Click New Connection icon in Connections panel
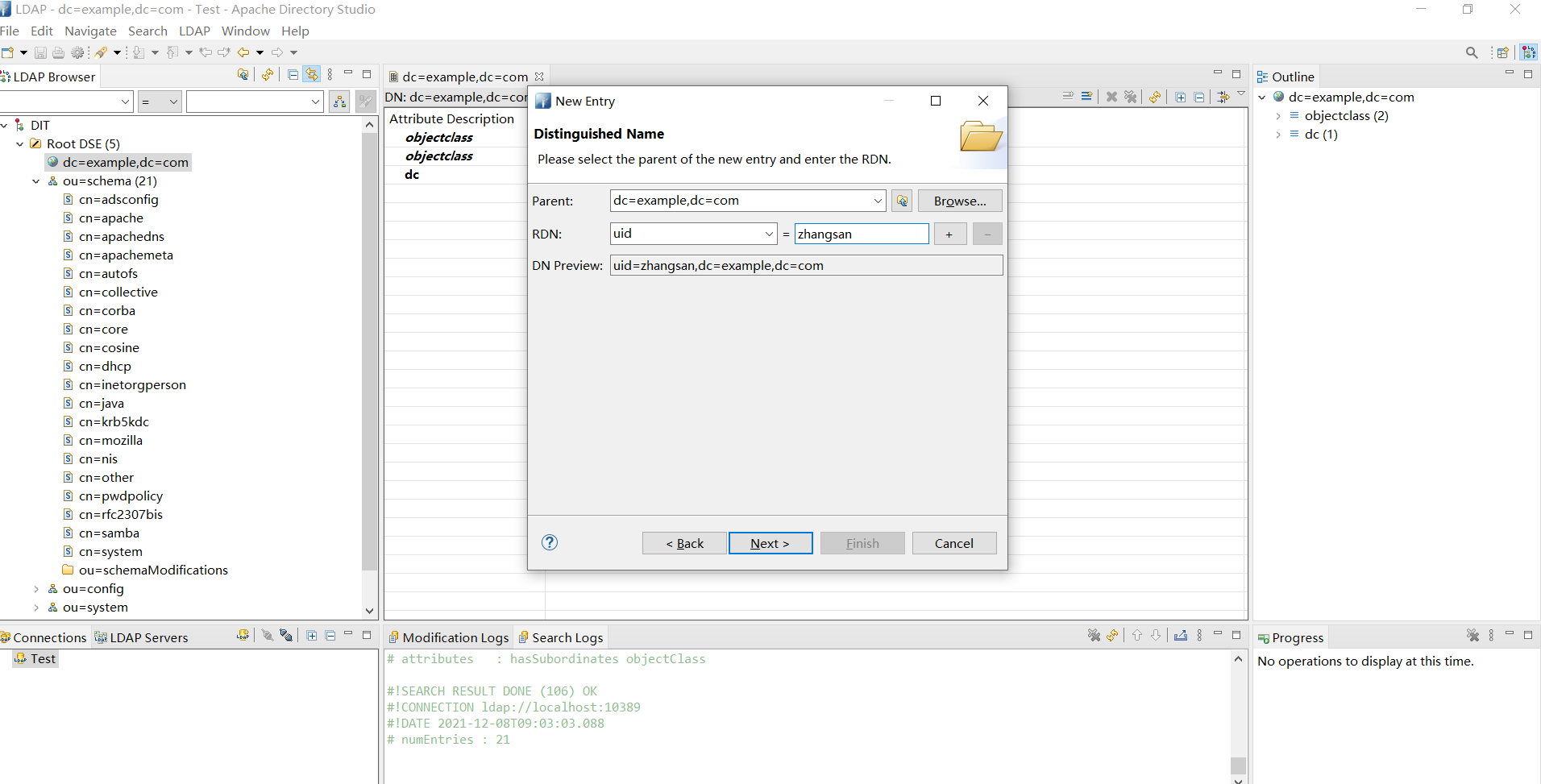This screenshot has height=784, width=1541. pos(243,635)
